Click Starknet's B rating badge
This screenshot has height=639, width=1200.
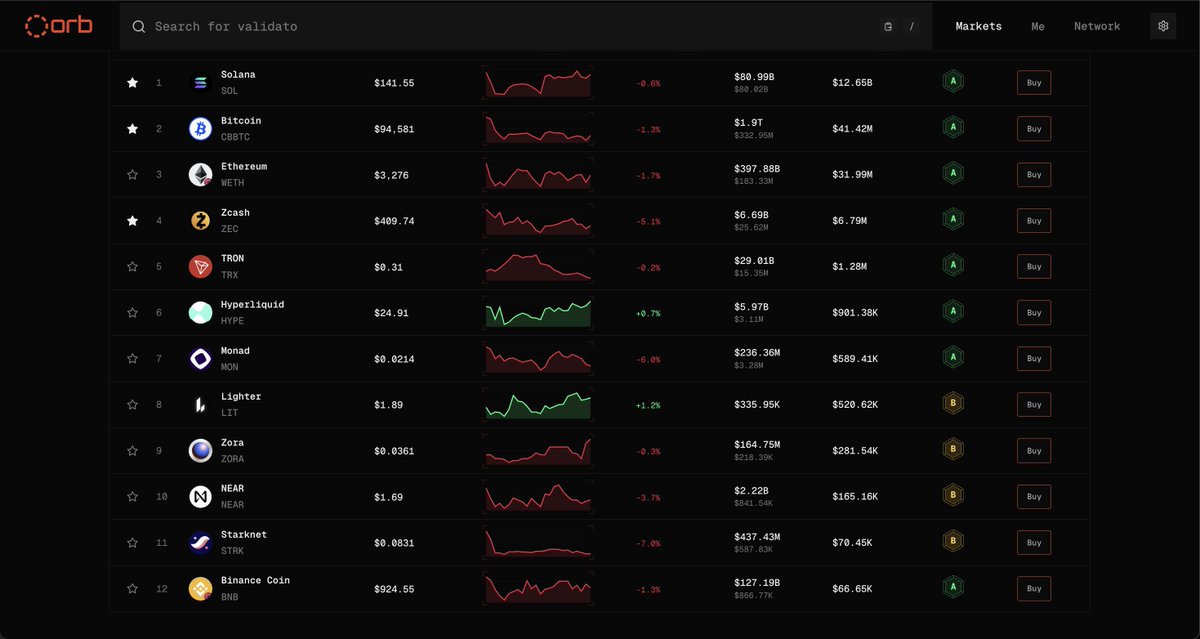[953, 542]
